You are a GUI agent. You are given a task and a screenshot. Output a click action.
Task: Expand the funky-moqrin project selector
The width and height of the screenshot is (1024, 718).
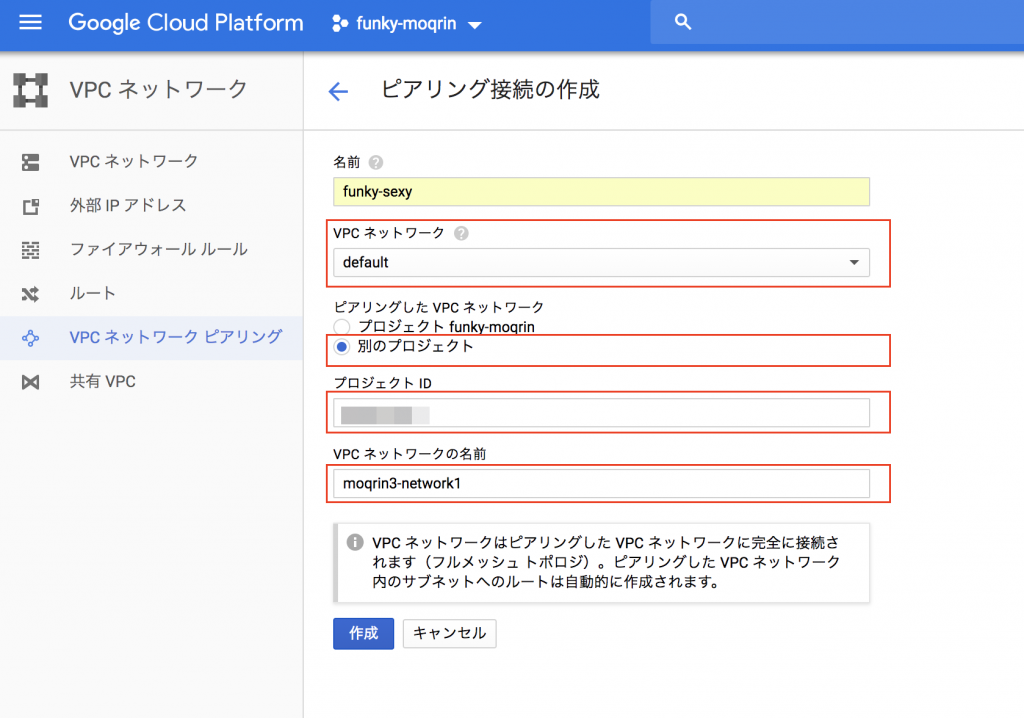(x=405, y=24)
